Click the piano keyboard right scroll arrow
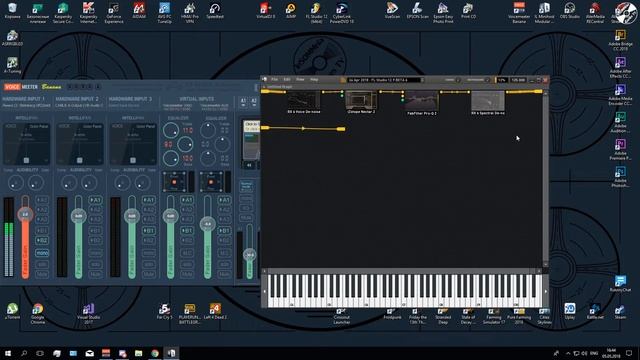 [x=546, y=291]
